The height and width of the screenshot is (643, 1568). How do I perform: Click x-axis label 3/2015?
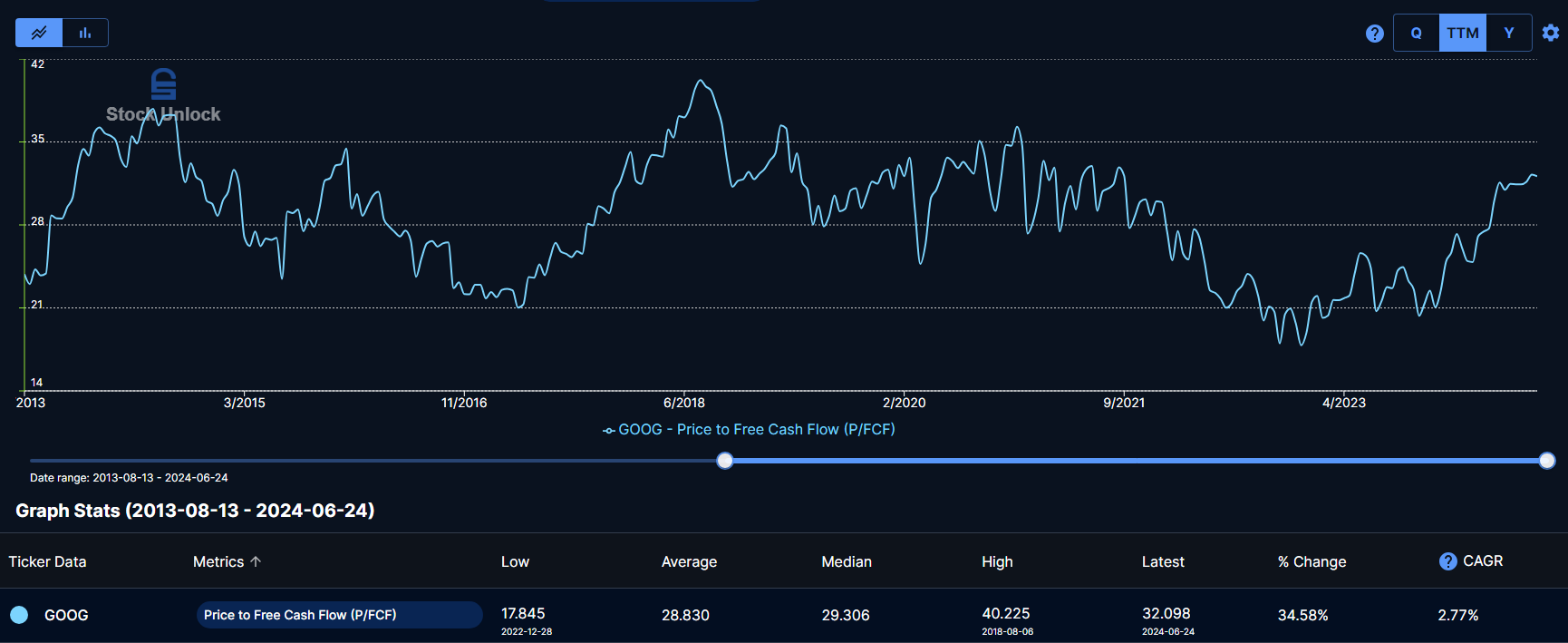(245, 403)
